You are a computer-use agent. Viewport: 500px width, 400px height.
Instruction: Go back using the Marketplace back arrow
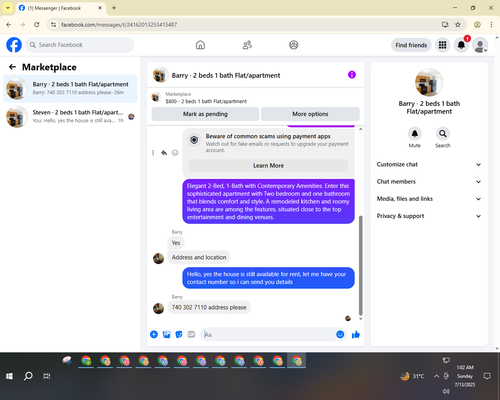pos(12,67)
